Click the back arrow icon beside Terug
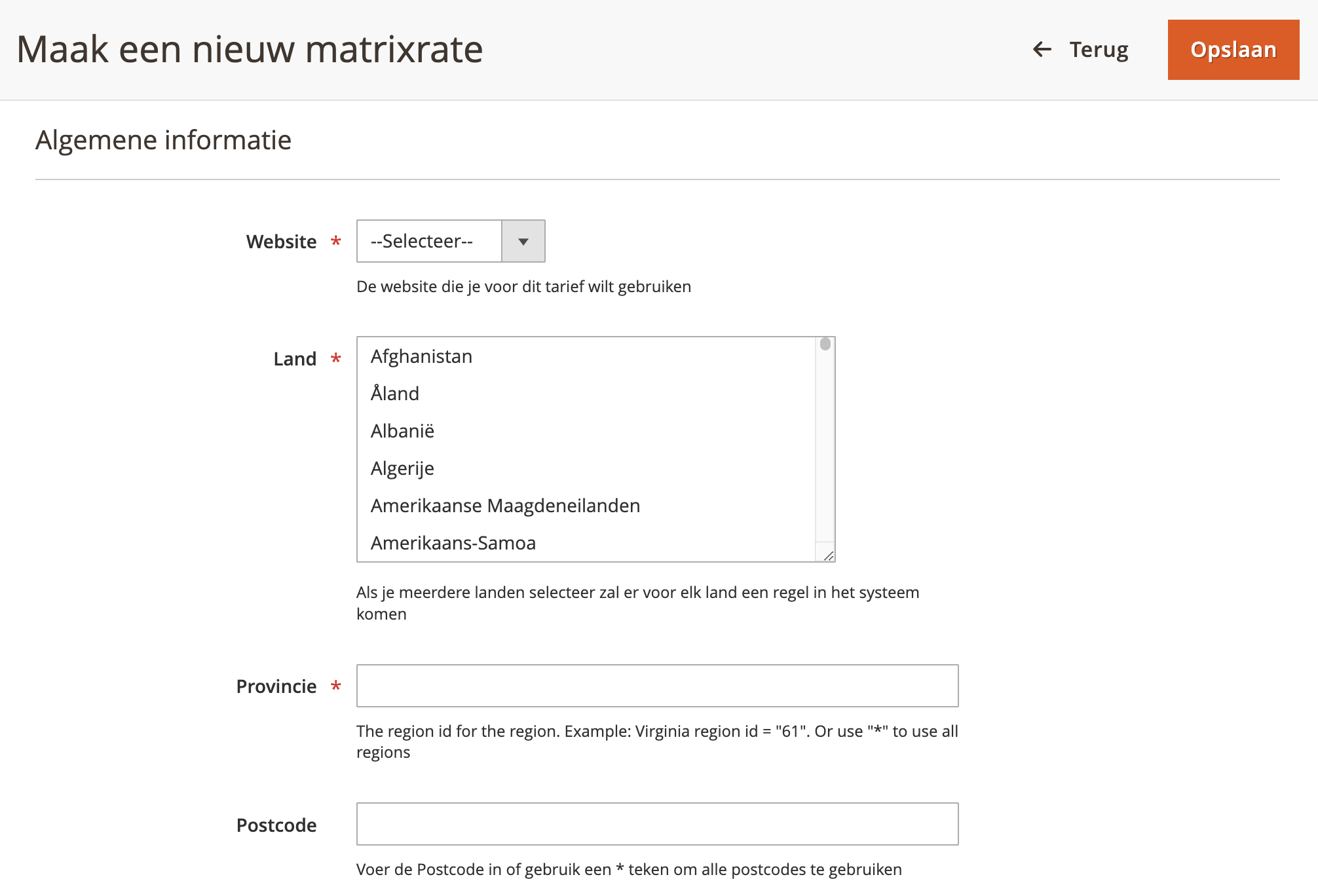The image size is (1318, 896). 1042,49
